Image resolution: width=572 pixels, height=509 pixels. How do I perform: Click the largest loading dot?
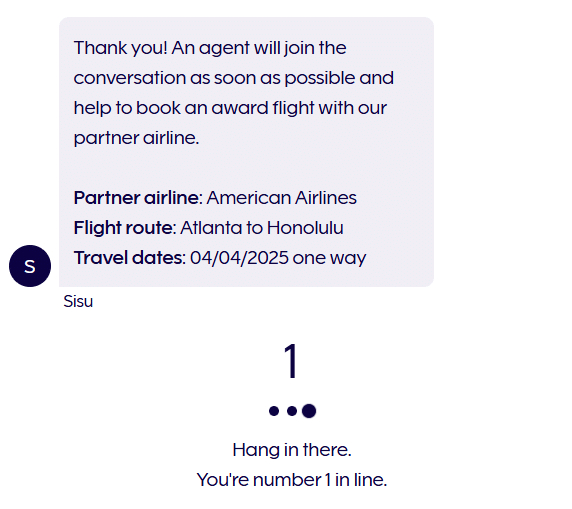coord(309,411)
